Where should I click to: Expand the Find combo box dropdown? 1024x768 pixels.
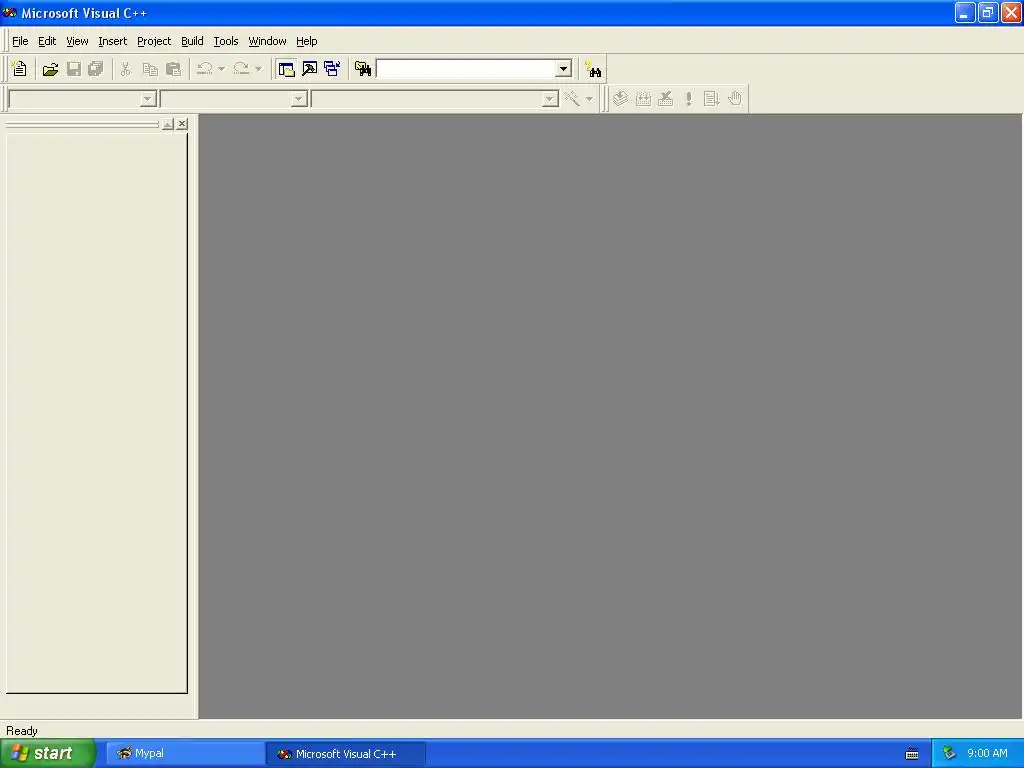563,69
